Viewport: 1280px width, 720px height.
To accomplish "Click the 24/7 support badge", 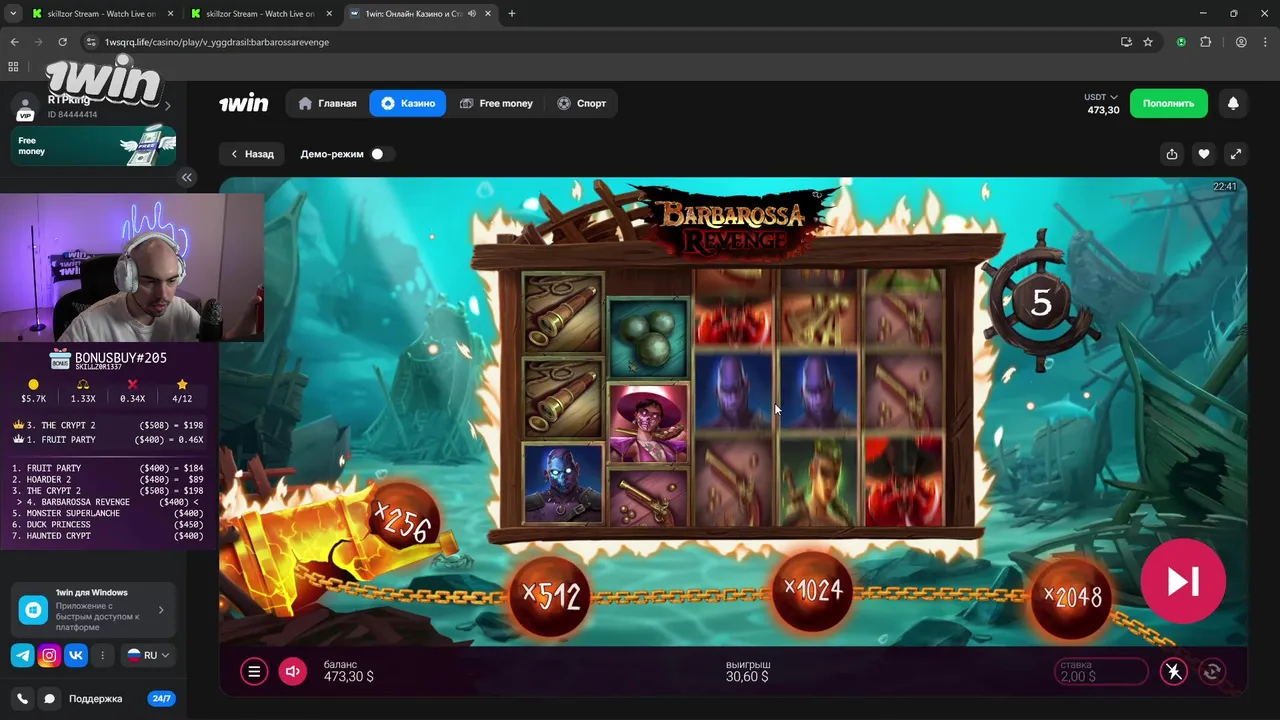I will 161,699.
